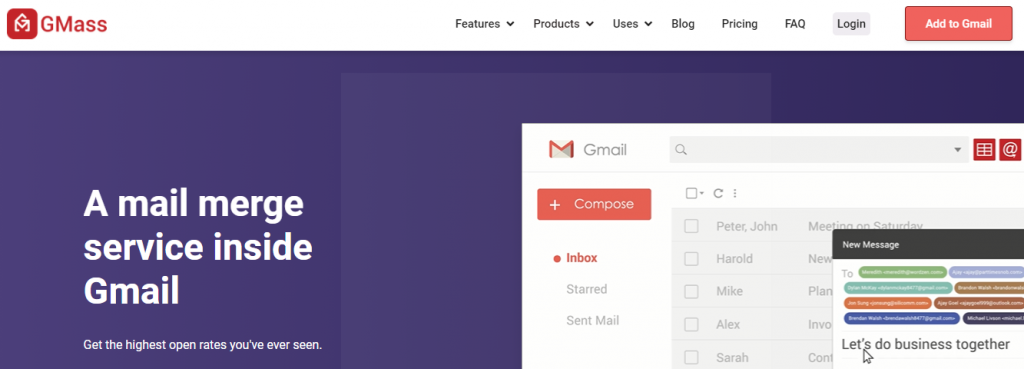
Task: Open the search options dropdown arrow
Action: coord(957,150)
